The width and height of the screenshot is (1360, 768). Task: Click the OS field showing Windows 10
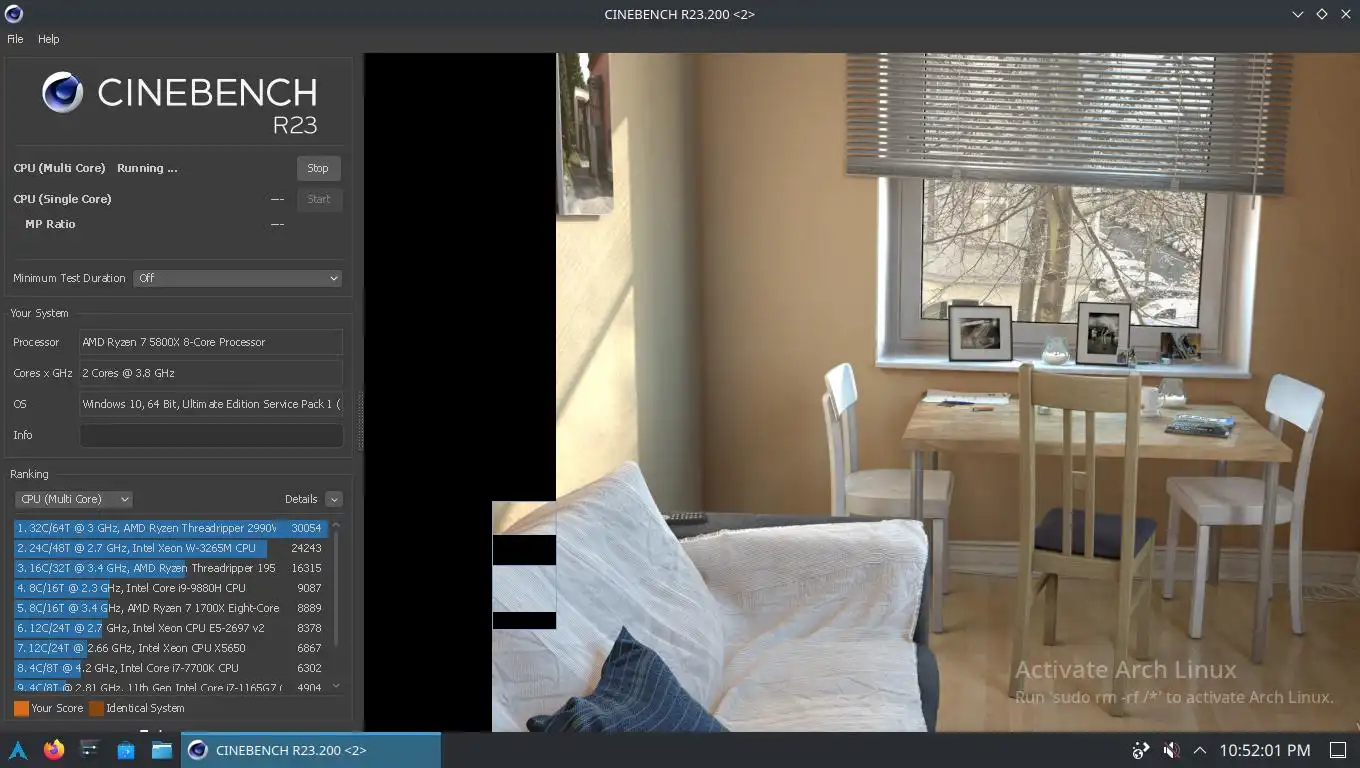[x=211, y=404]
